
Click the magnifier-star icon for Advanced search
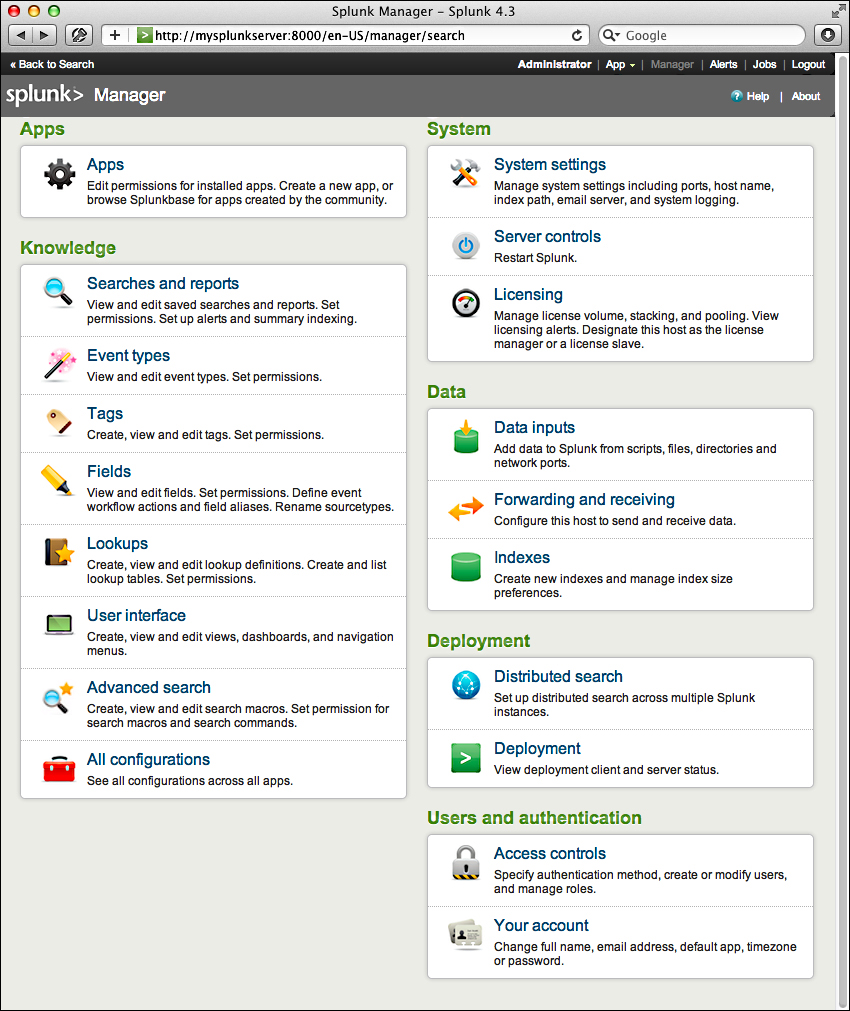[x=58, y=698]
